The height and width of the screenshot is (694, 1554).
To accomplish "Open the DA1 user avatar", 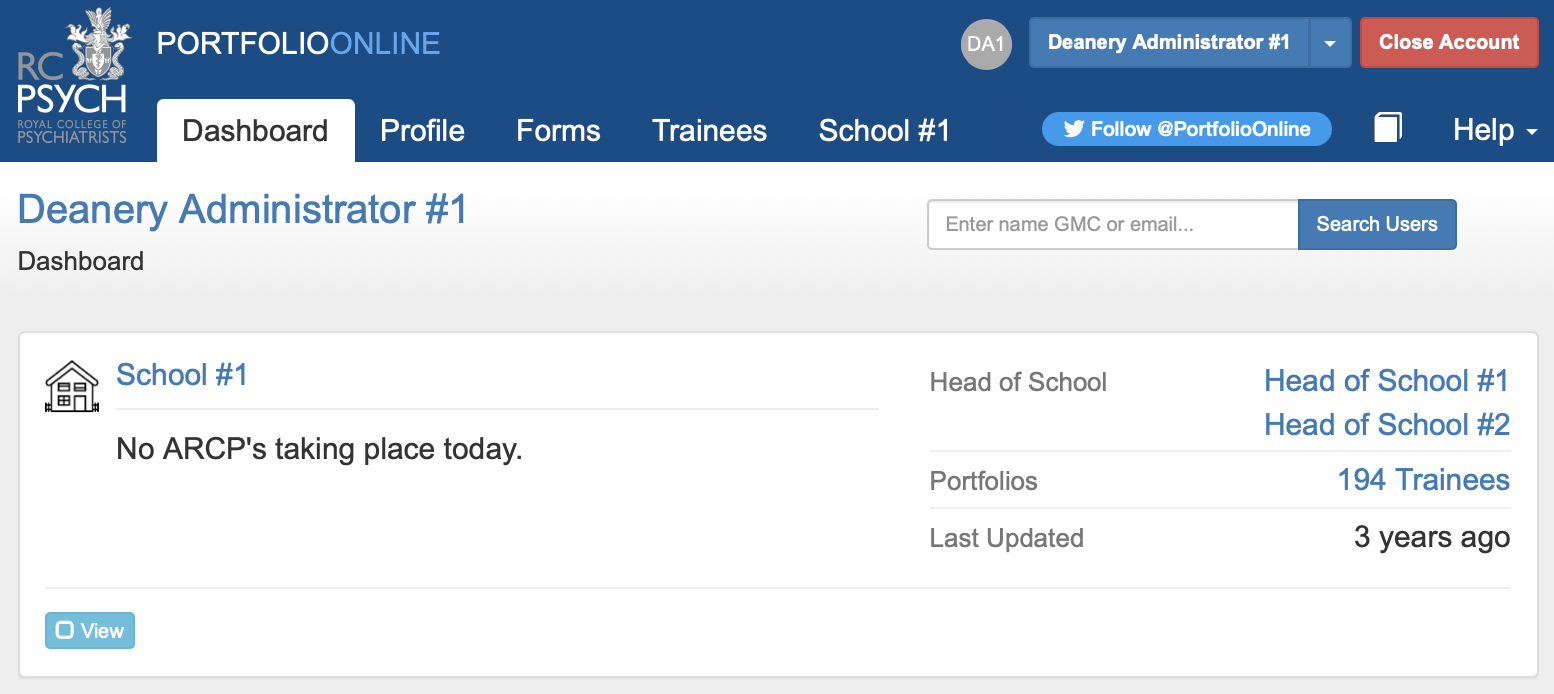I will 986,44.
